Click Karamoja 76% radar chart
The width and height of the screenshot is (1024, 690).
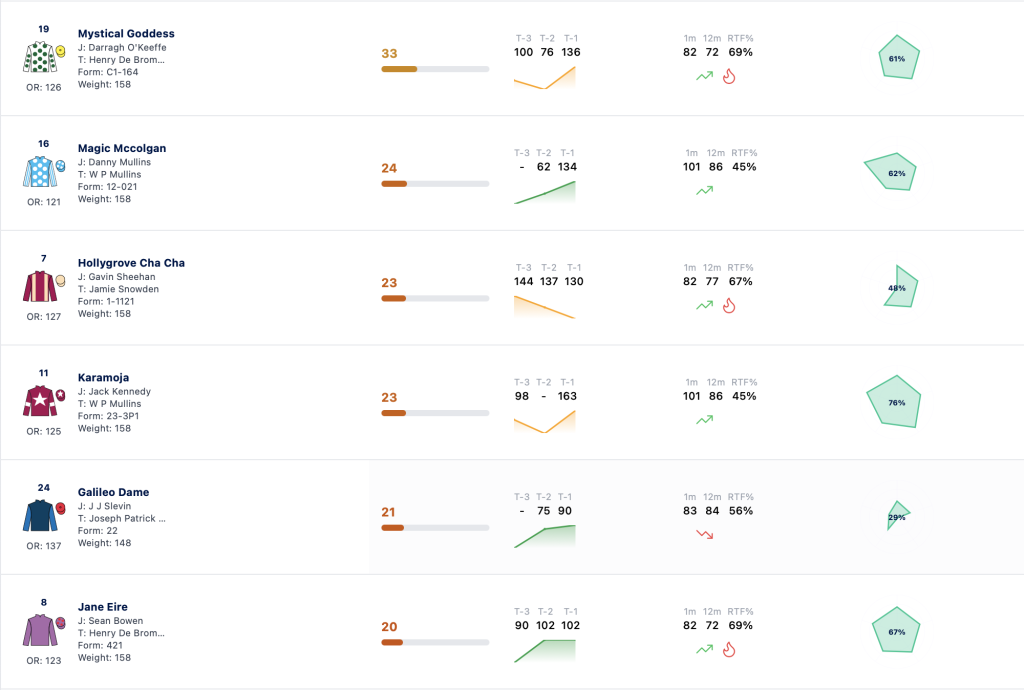pyautogui.click(x=894, y=401)
